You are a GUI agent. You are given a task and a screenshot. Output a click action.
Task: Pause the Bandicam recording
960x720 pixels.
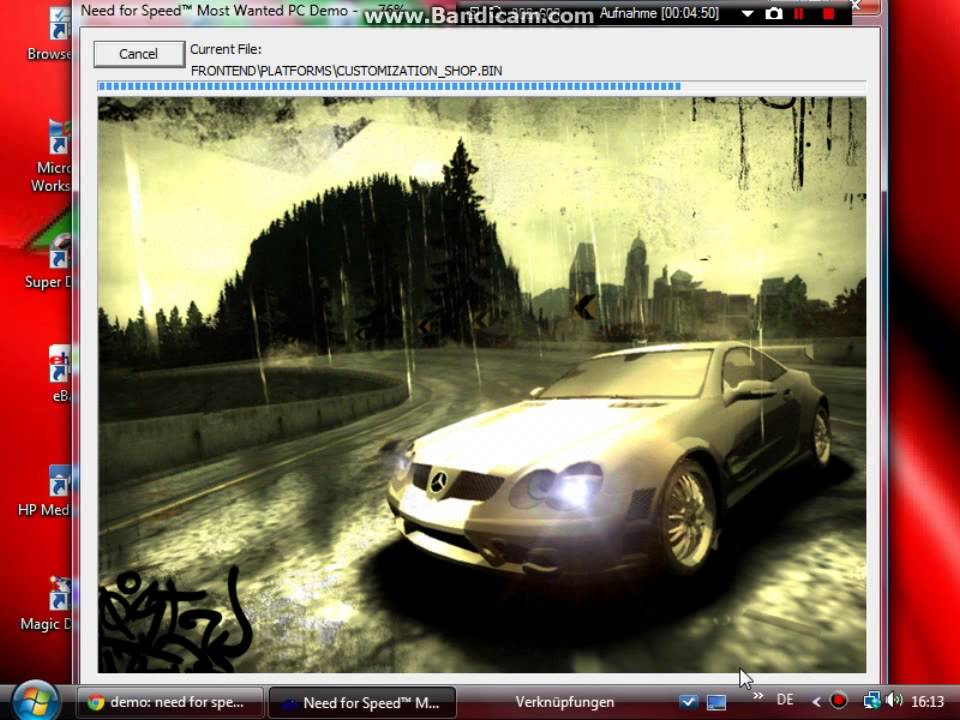click(x=799, y=13)
